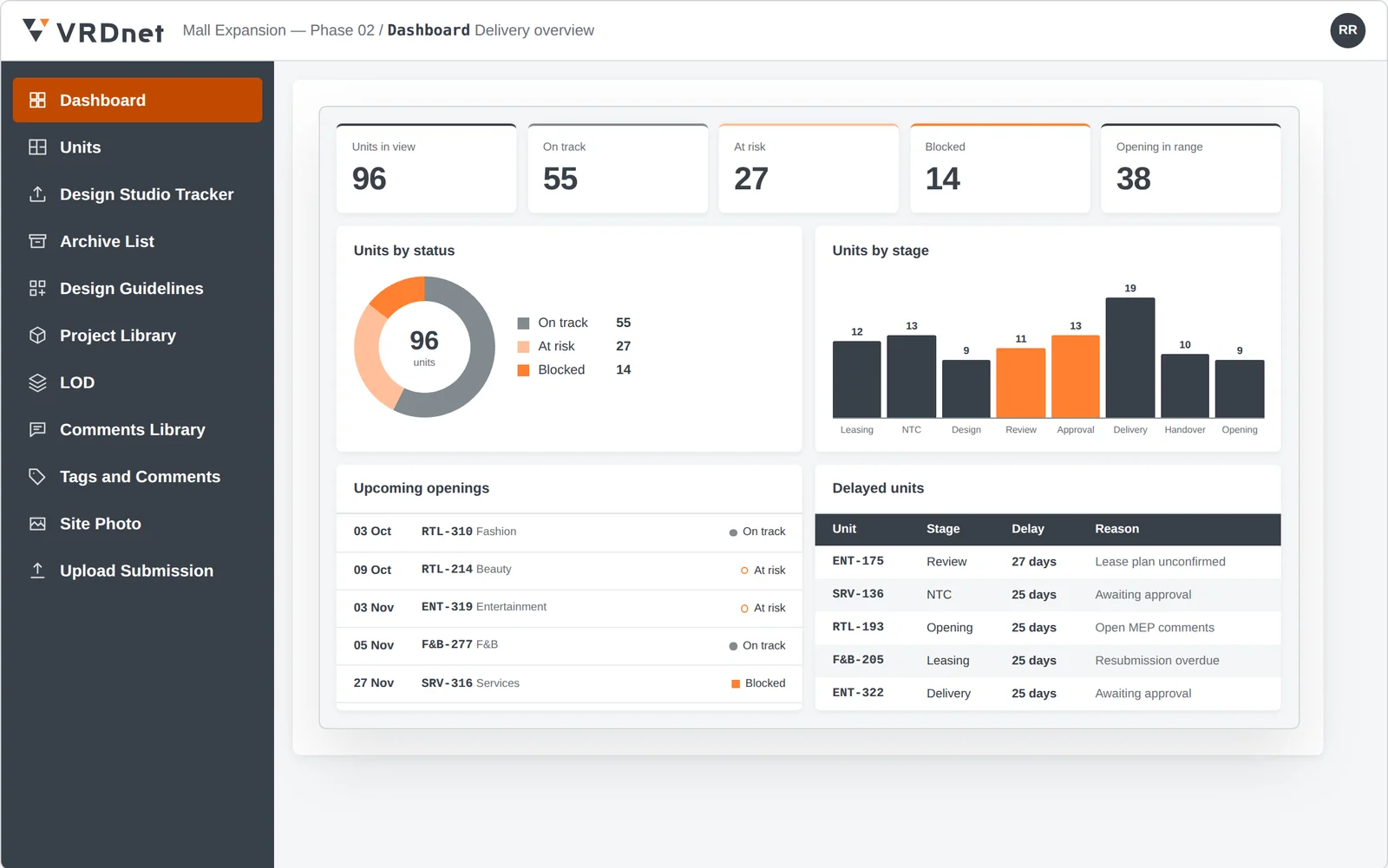1388x868 pixels.
Task: Click the Reason column header
Action: 1116,529
